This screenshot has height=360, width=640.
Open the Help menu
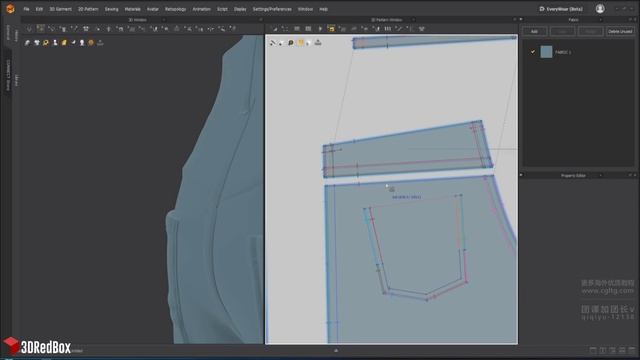[x=323, y=9]
